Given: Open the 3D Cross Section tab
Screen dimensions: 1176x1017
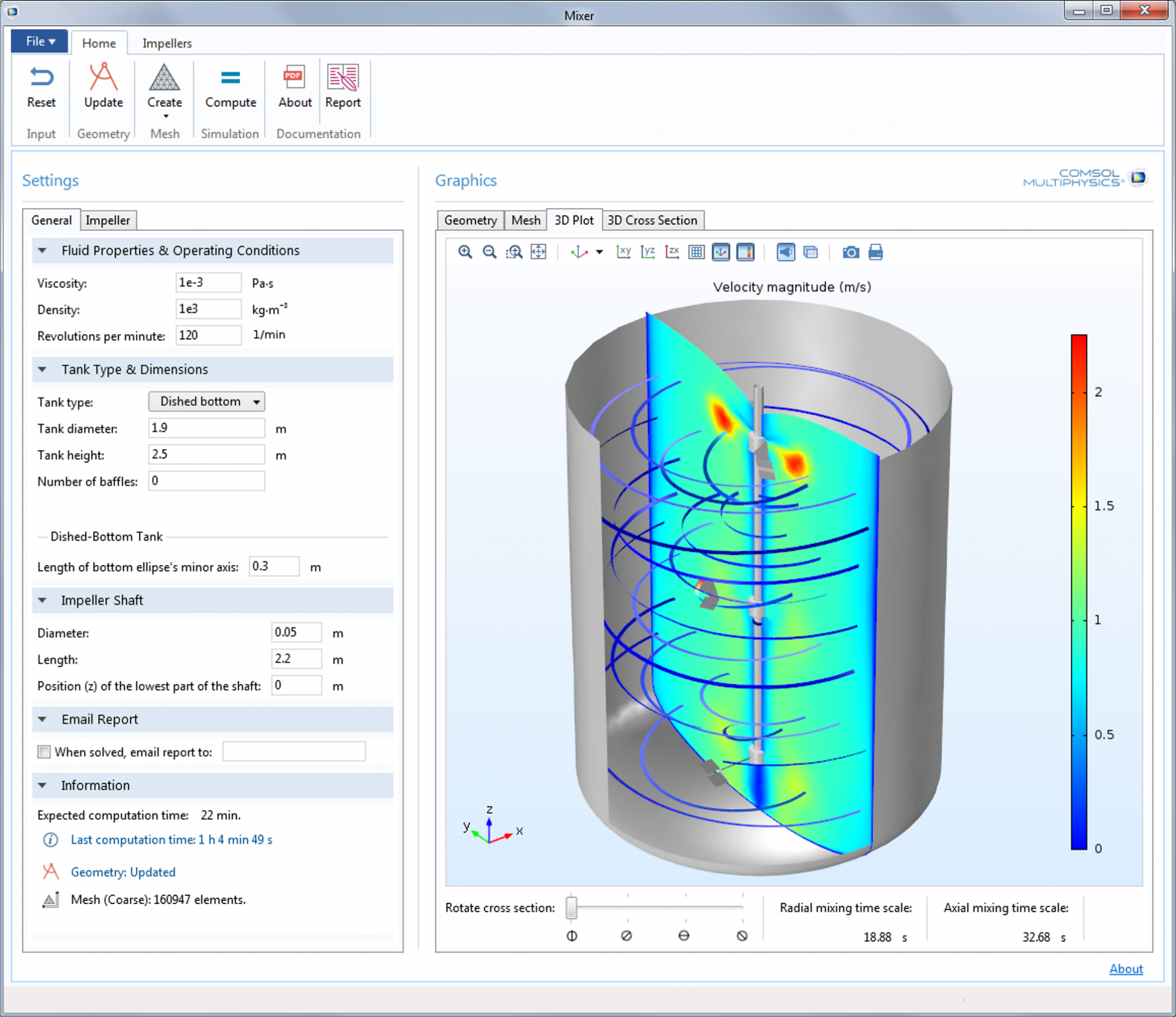Looking at the screenshot, I should pos(652,220).
